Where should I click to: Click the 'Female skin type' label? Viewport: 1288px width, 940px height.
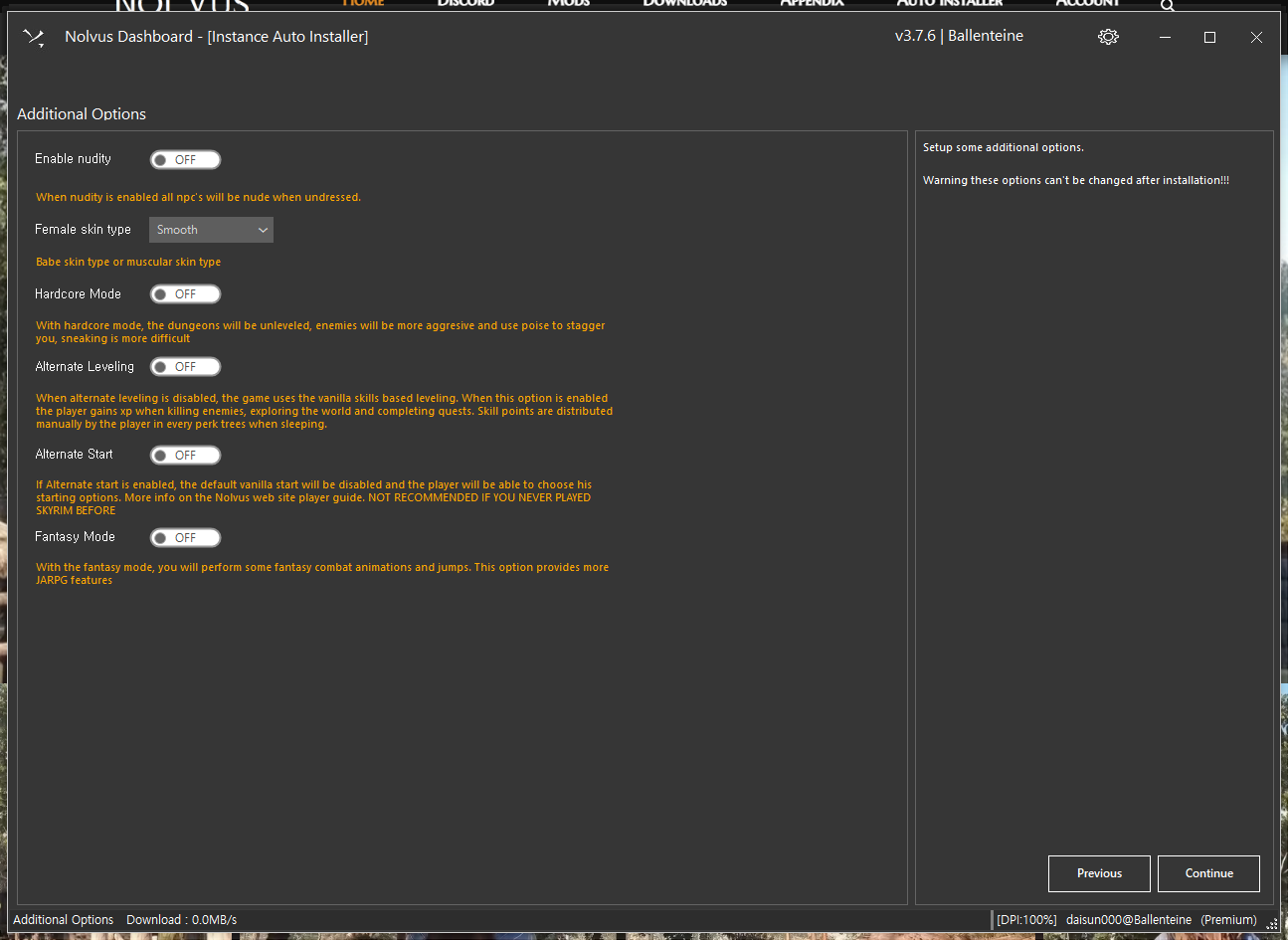click(x=83, y=230)
